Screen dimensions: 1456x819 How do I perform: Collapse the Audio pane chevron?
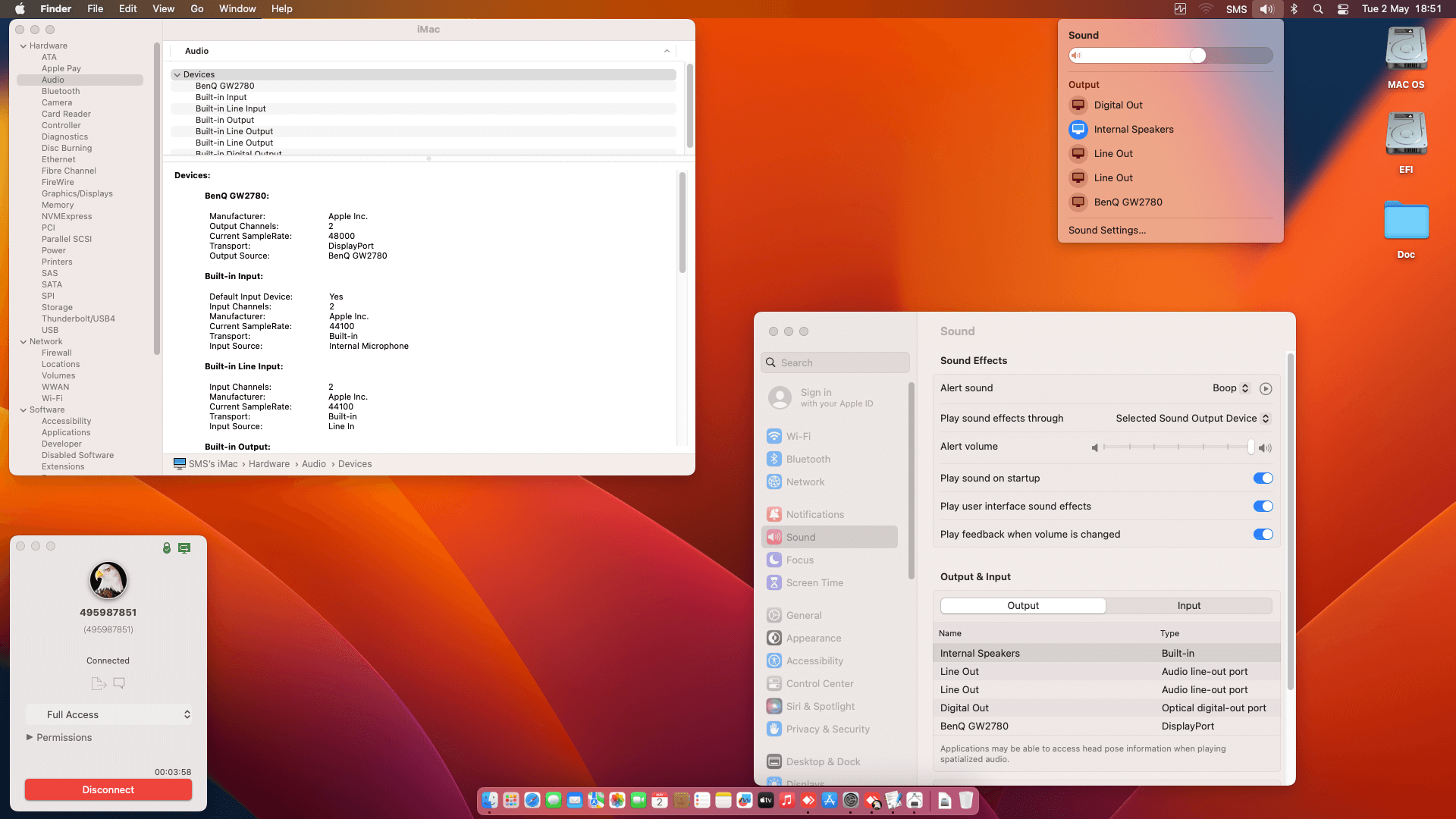coord(667,52)
